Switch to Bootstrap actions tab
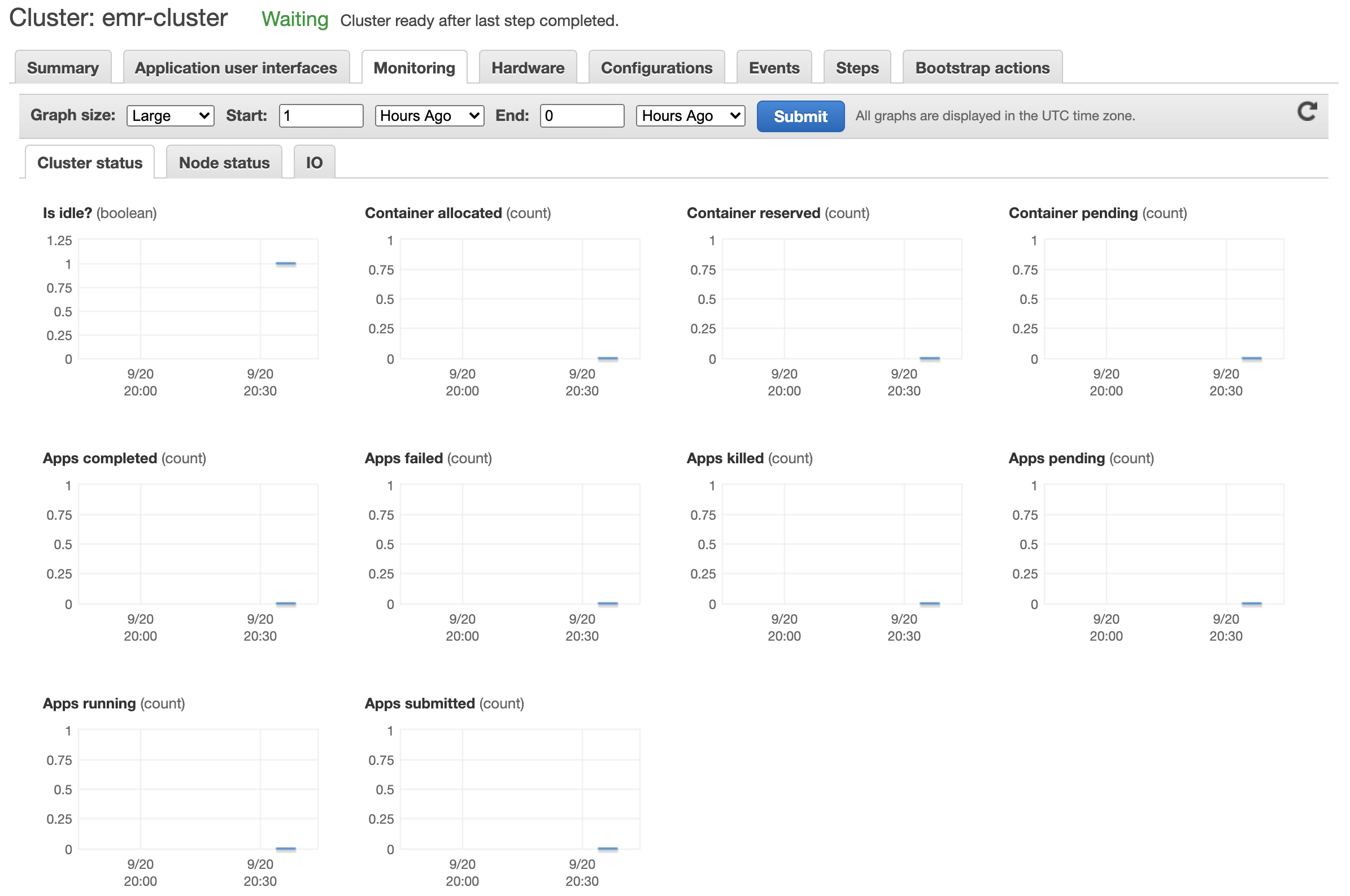The width and height of the screenshot is (1350, 896). [982, 68]
